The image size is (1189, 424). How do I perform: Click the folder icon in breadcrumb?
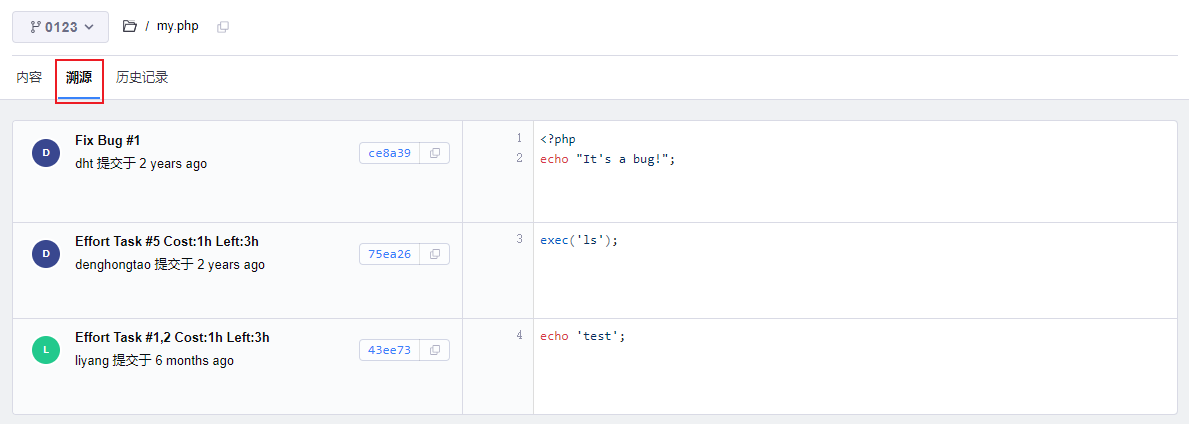tap(129, 27)
